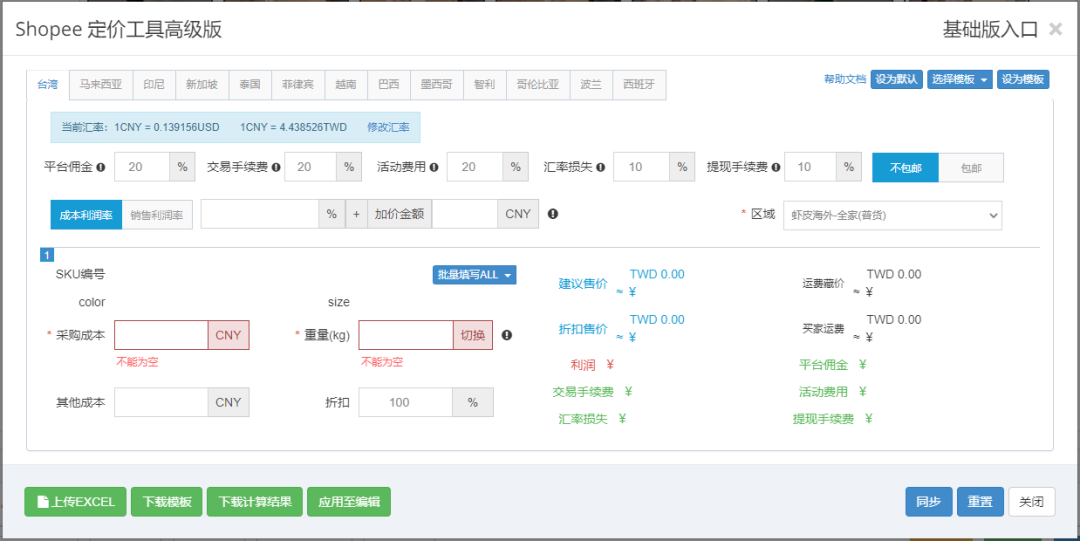The height and width of the screenshot is (541, 1080).
Task: Open the 修改汇率 link
Action: [x=388, y=128]
